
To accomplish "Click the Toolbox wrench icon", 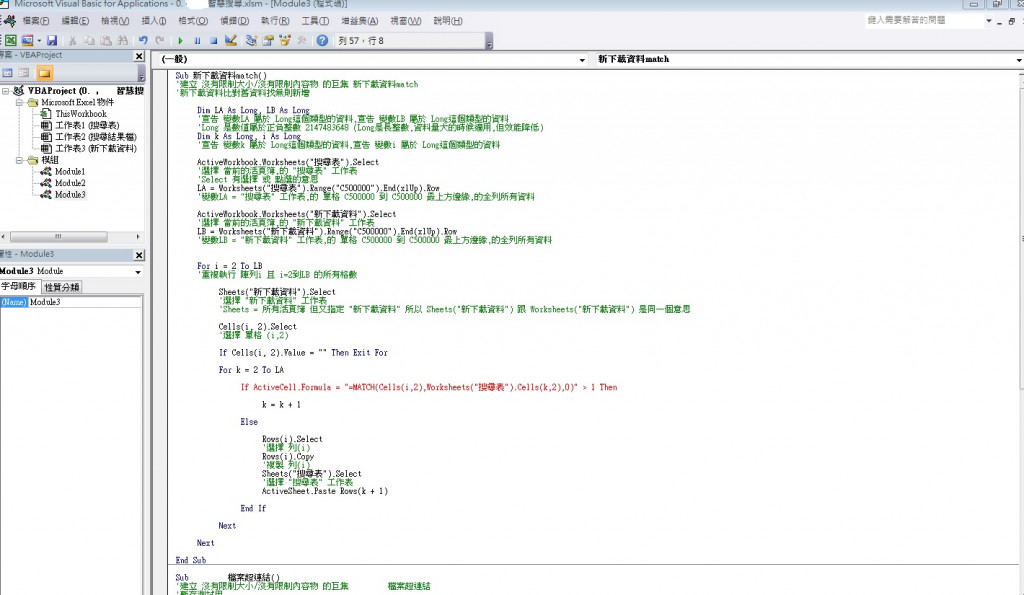I will tap(302, 40).
